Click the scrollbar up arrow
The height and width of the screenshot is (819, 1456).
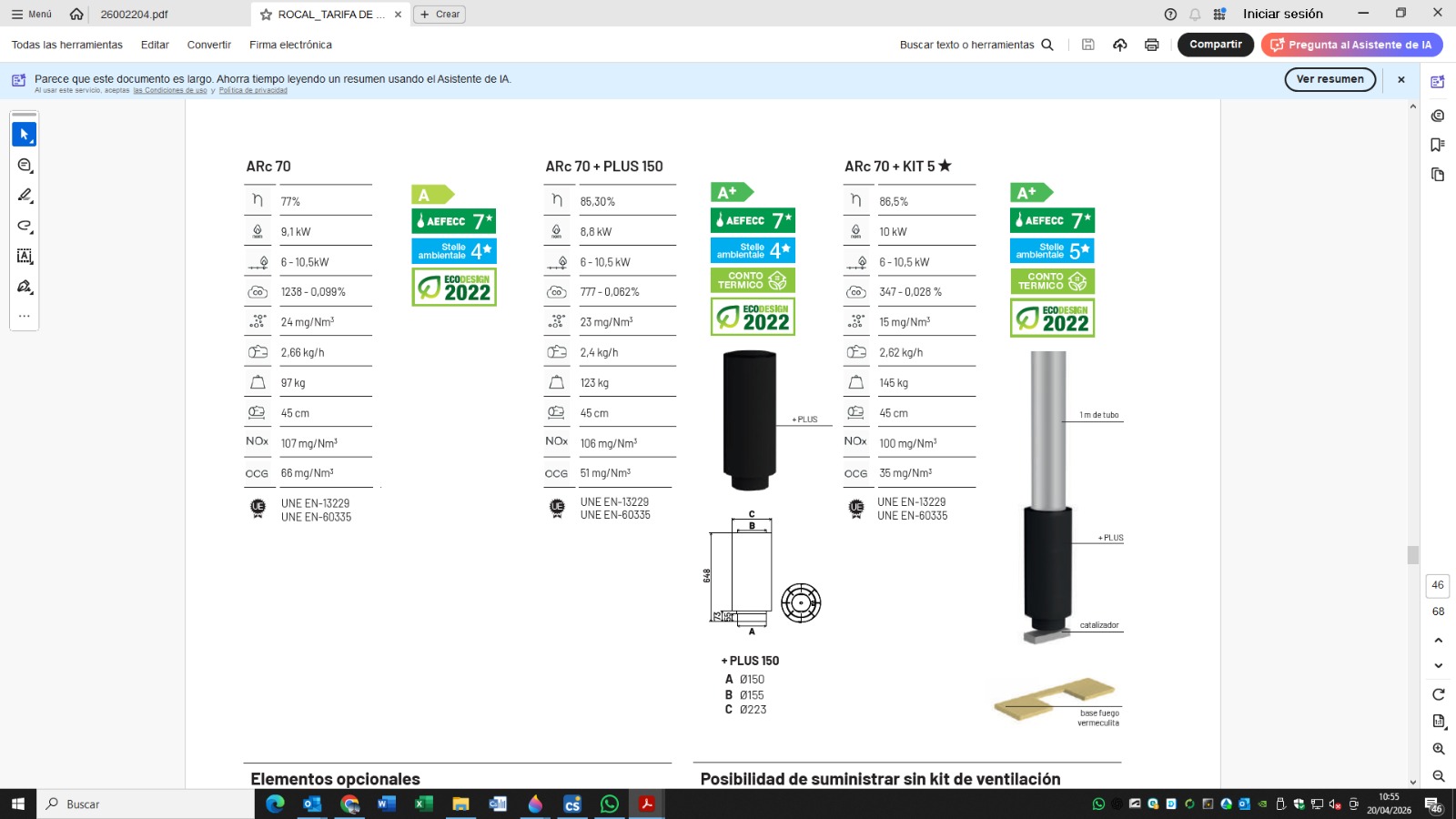[1412, 106]
